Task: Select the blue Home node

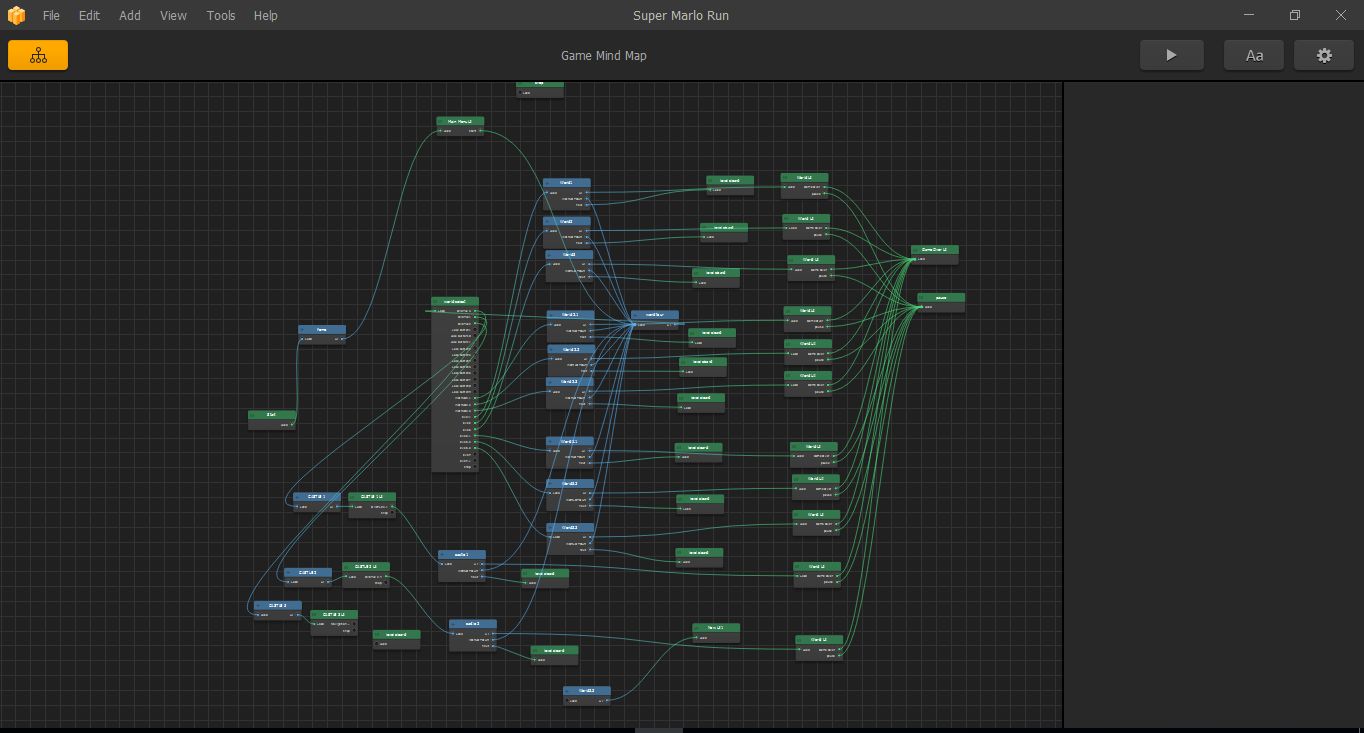Action: click(322, 329)
